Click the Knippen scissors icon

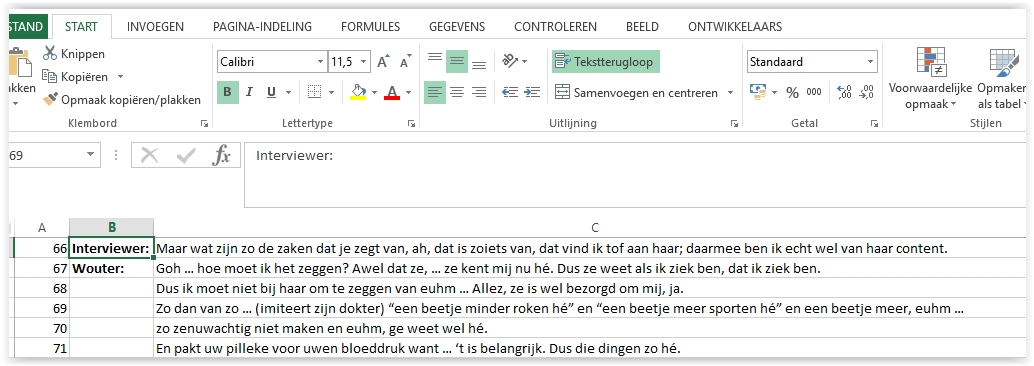click(49, 53)
